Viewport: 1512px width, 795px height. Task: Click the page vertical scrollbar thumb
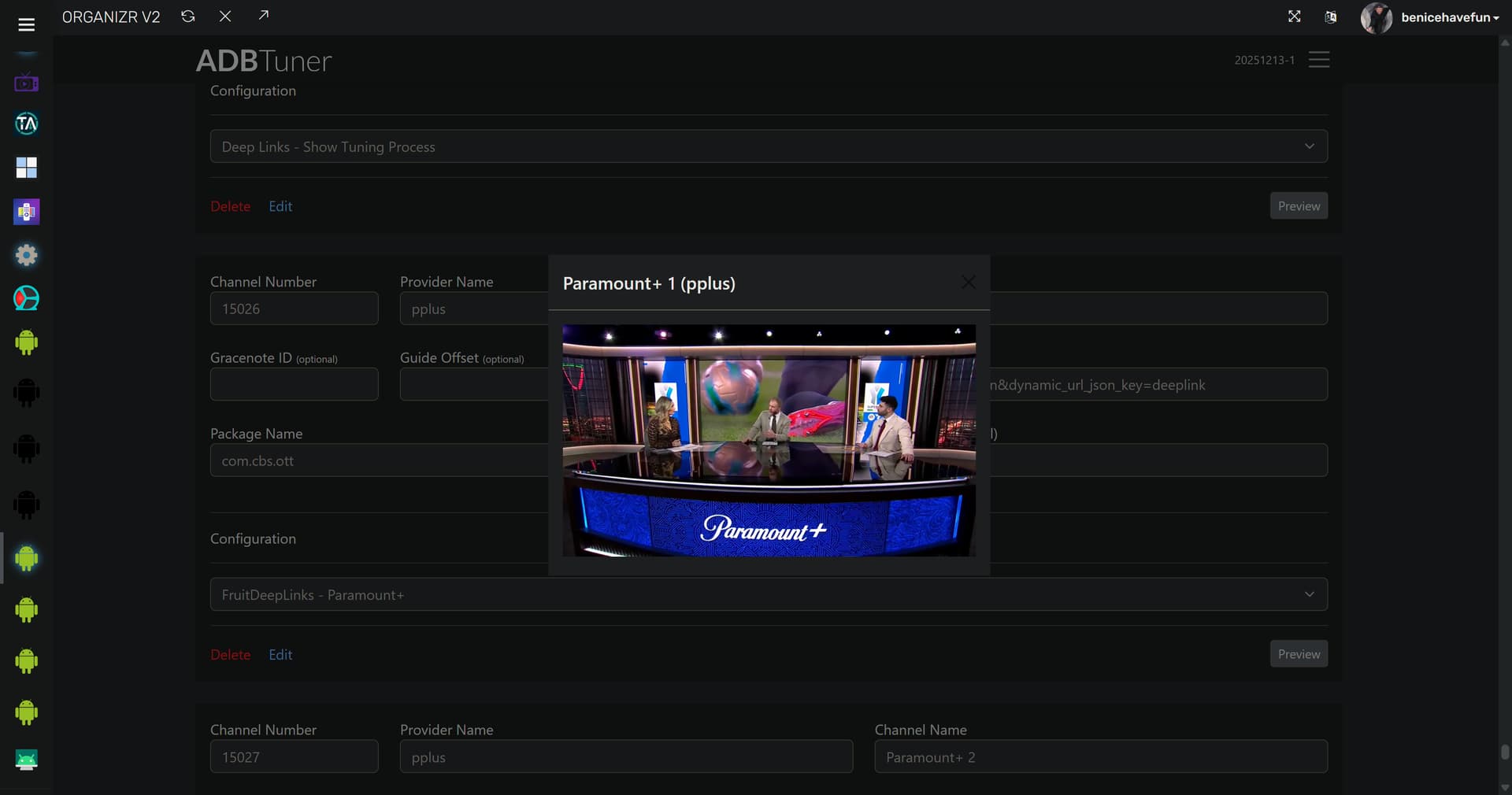[1504, 752]
